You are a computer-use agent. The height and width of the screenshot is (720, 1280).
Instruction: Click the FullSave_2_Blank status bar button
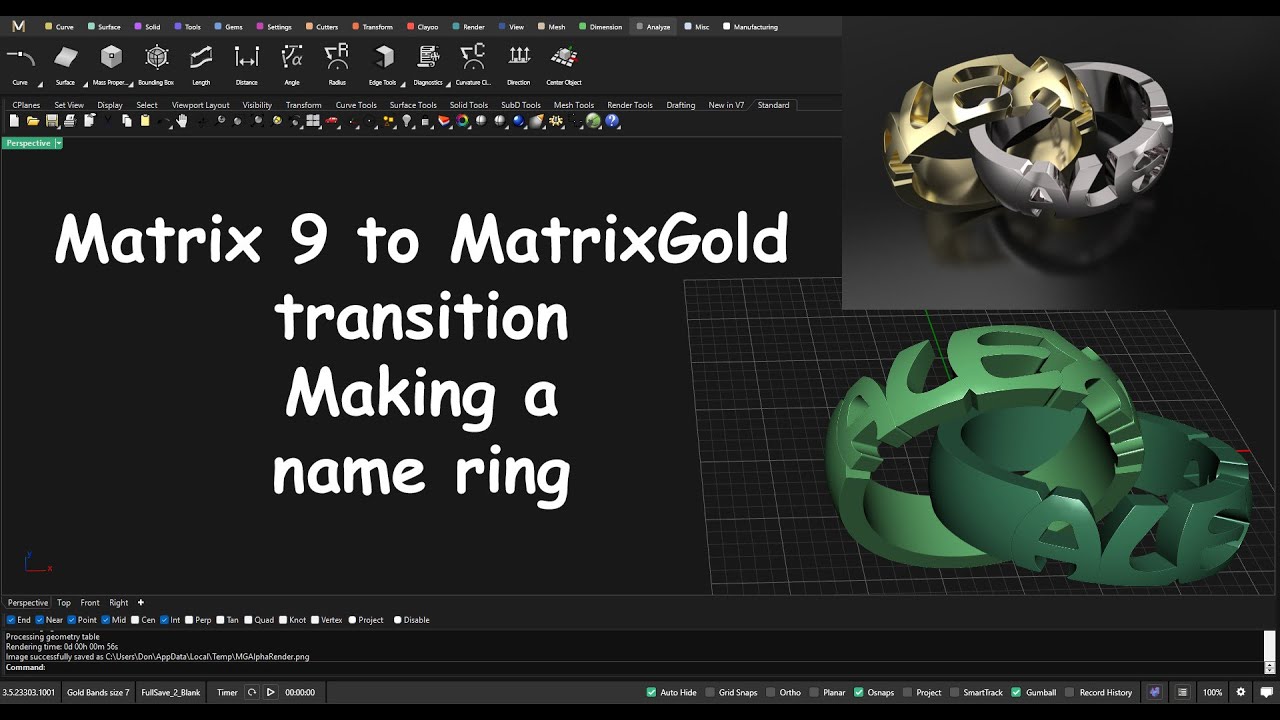point(171,692)
